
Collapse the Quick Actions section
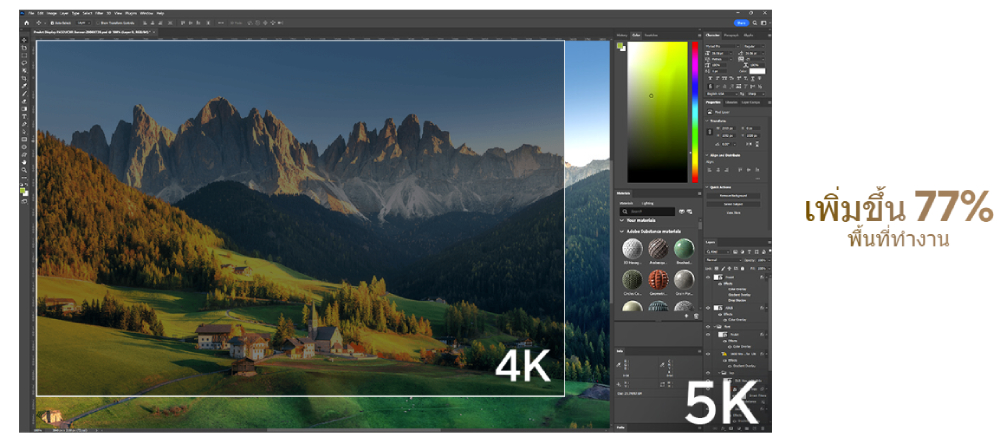pyautogui.click(x=707, y=187)
